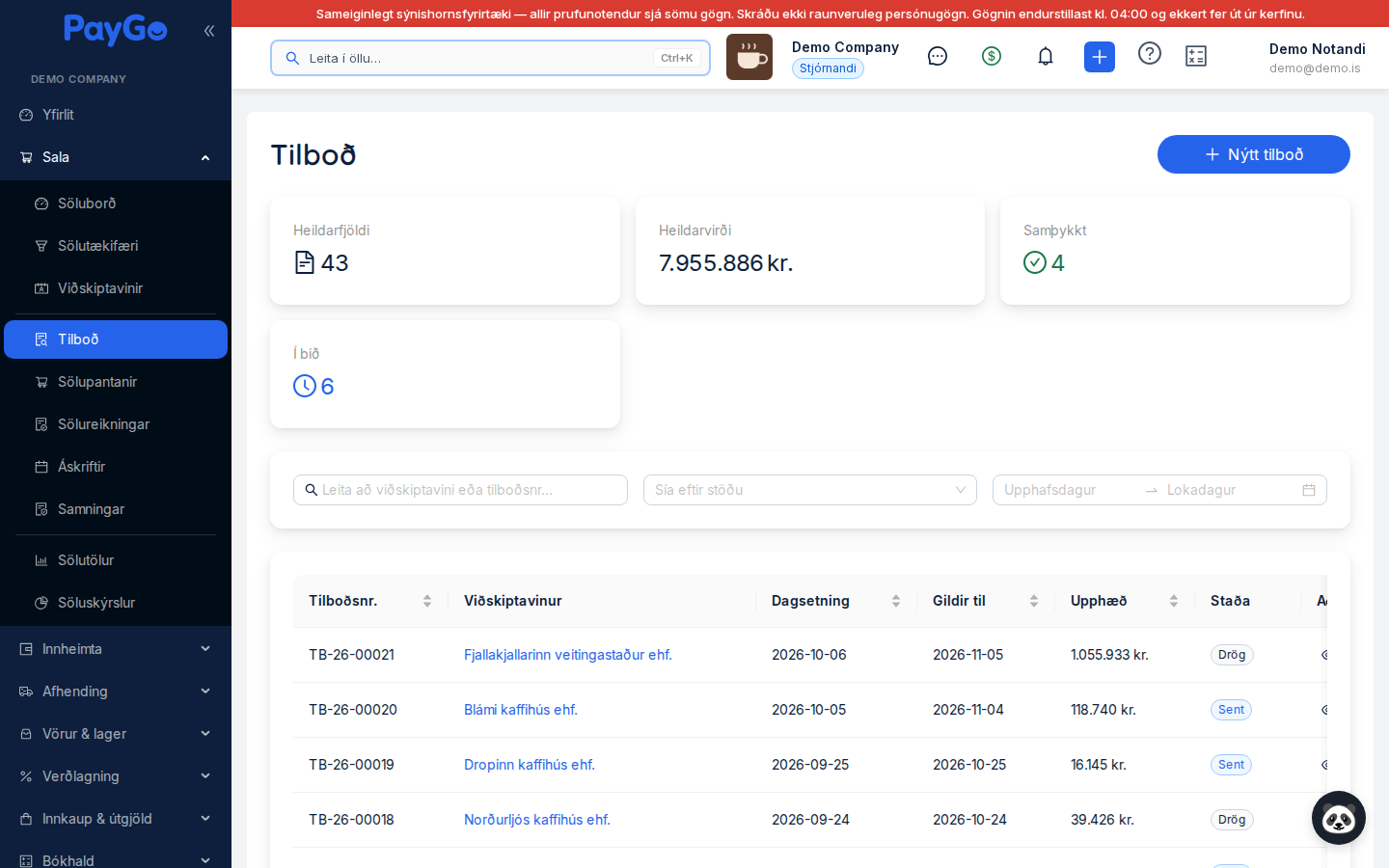Click the PayGo logo

(116, 30)
